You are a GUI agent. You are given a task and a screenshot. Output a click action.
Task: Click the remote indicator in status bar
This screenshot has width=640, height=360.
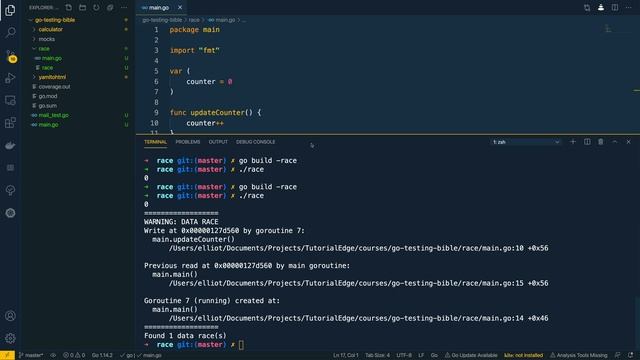click(7, 355)
